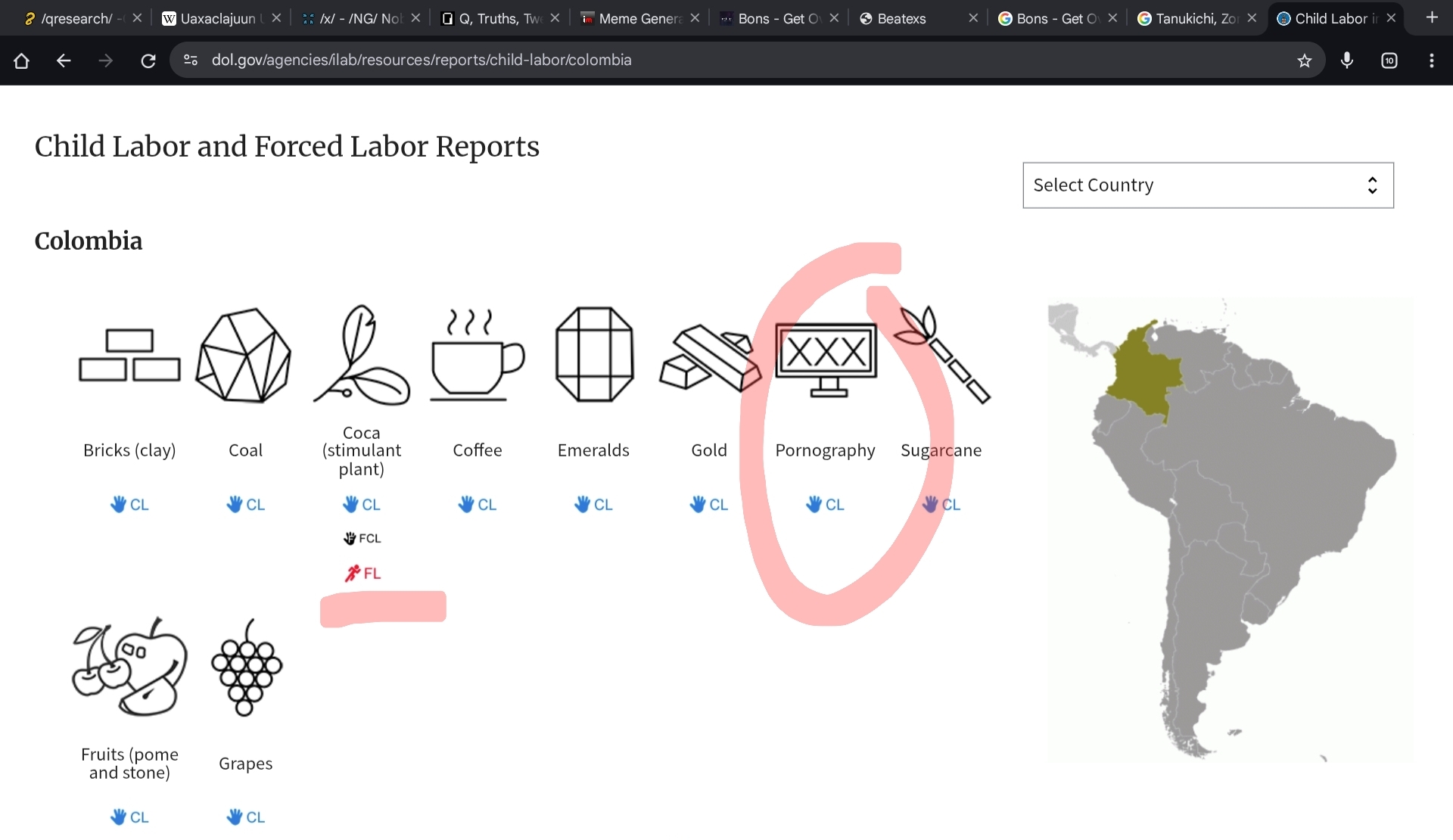Click the Coffee cup icon
Viewport: 1453px width, 840px height.
pyautogui.click(x=477, y=355)
